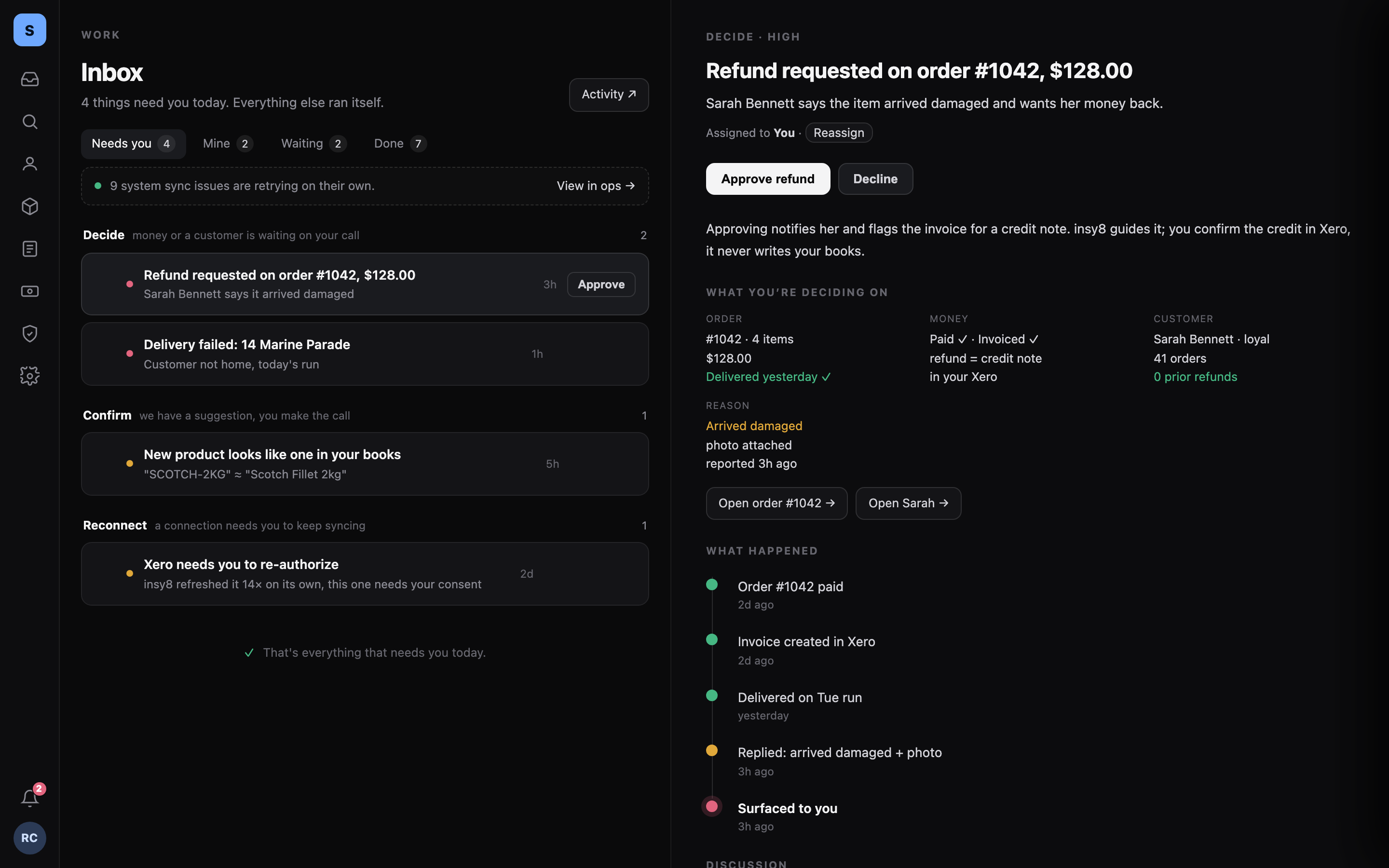Open Sarah's customer page

pos(908,503)
